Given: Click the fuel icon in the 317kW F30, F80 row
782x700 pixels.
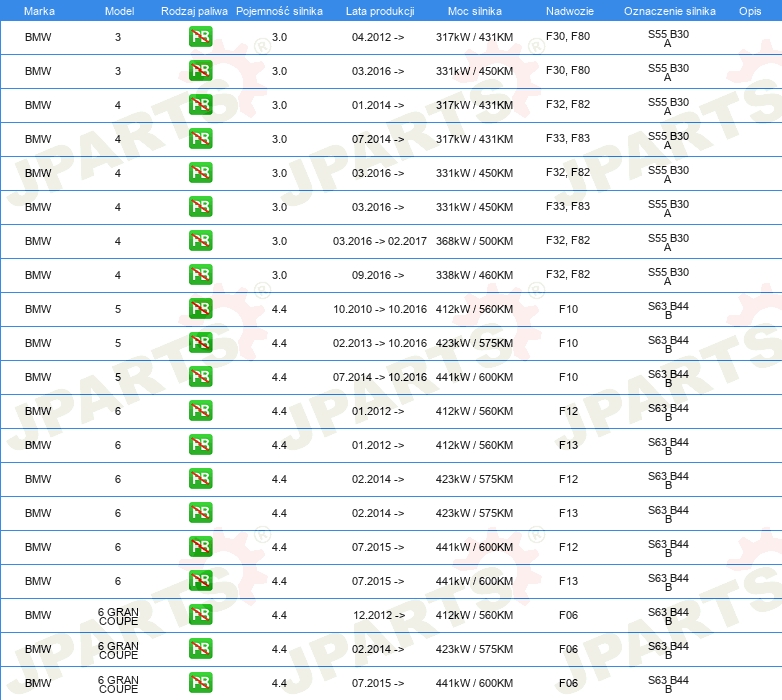Looking at the screenshot, I should point(200,37).
